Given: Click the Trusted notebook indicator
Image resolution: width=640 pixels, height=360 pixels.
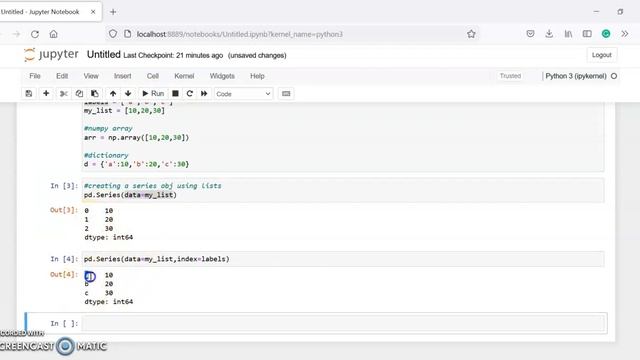Looking at the screenshot, I should (510, 76).
